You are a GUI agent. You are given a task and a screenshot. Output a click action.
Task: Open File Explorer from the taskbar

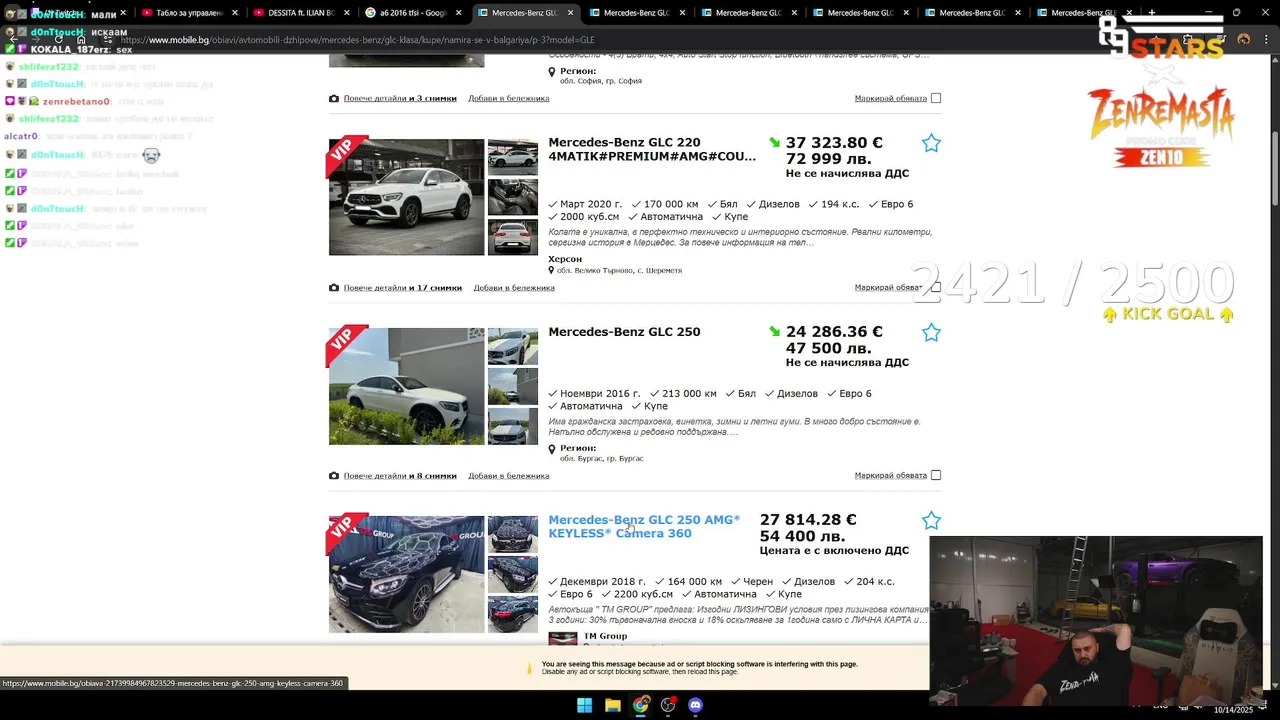coord(612,705)
